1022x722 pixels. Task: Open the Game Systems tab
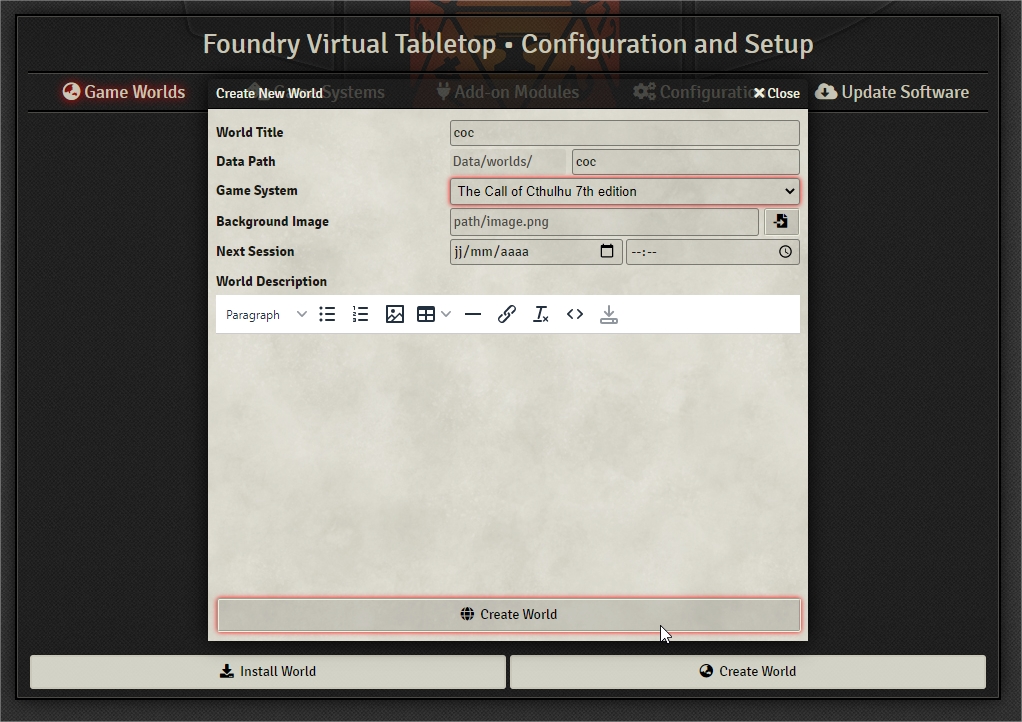coord(315,92)
